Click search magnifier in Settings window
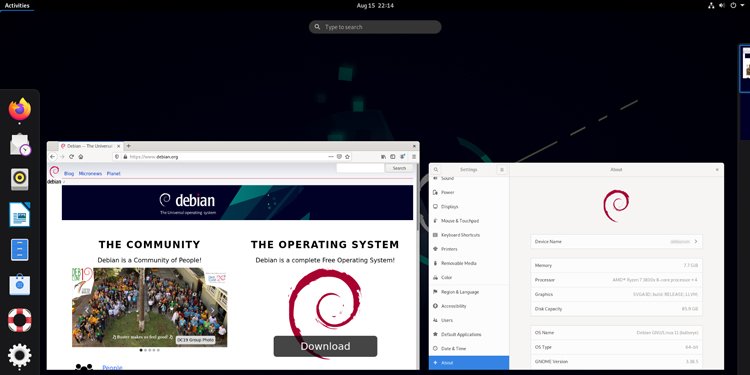The image size is (750, 375). pyautogui.click(x=436, y=170)
